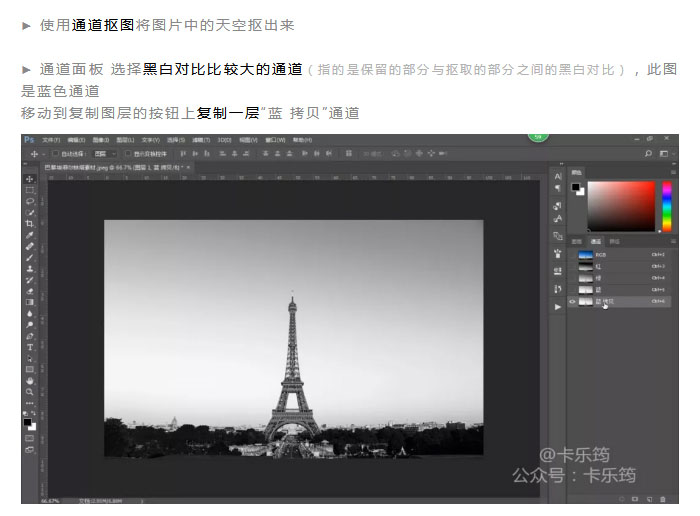Click the search icon in options bar
Image resolution: width=700 pixels, height=516 pixels.
648,154
